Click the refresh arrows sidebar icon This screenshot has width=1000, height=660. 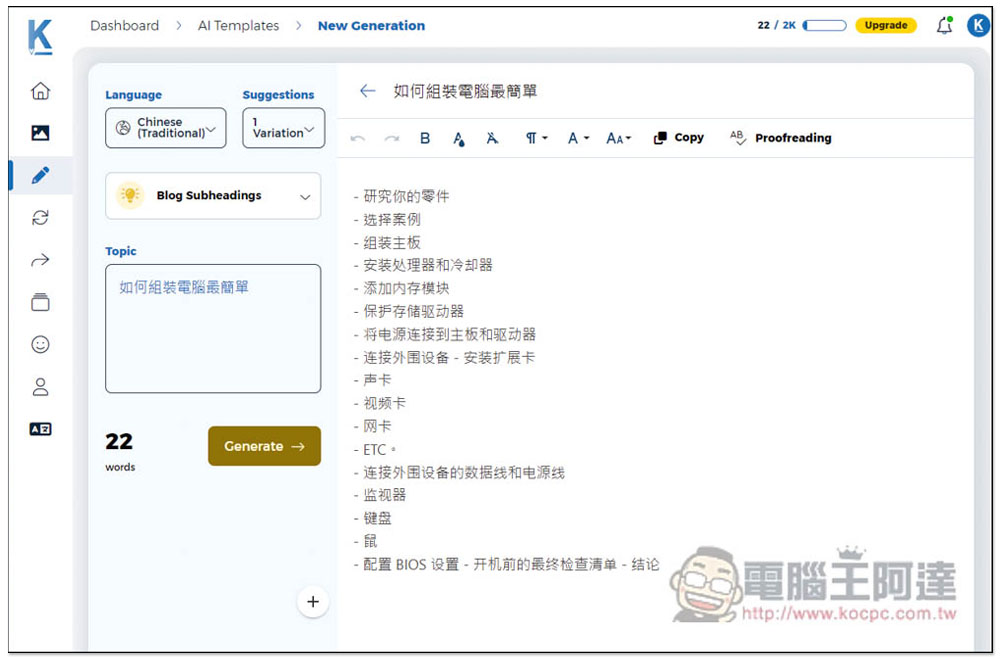40,218
